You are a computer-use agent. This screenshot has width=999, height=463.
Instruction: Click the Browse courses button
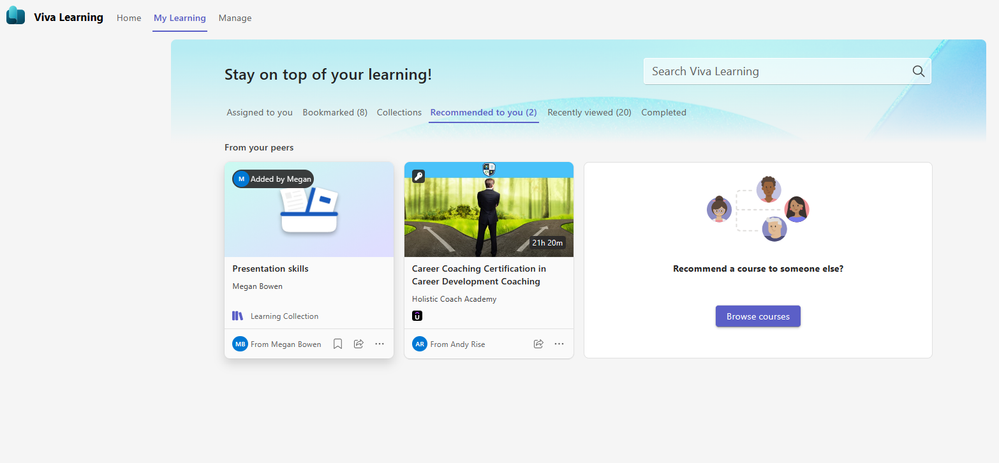tap(758, 316)
